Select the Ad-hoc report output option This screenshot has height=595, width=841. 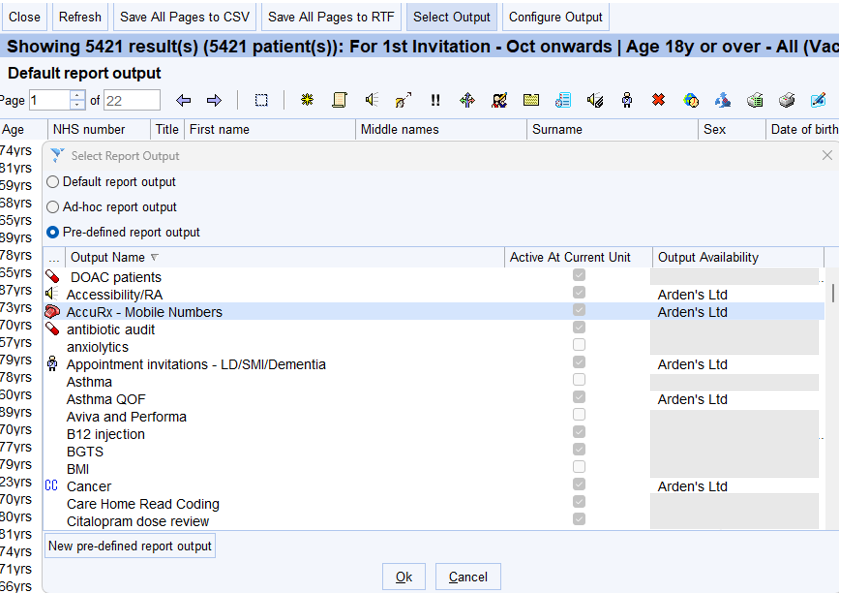coord(51,207)
